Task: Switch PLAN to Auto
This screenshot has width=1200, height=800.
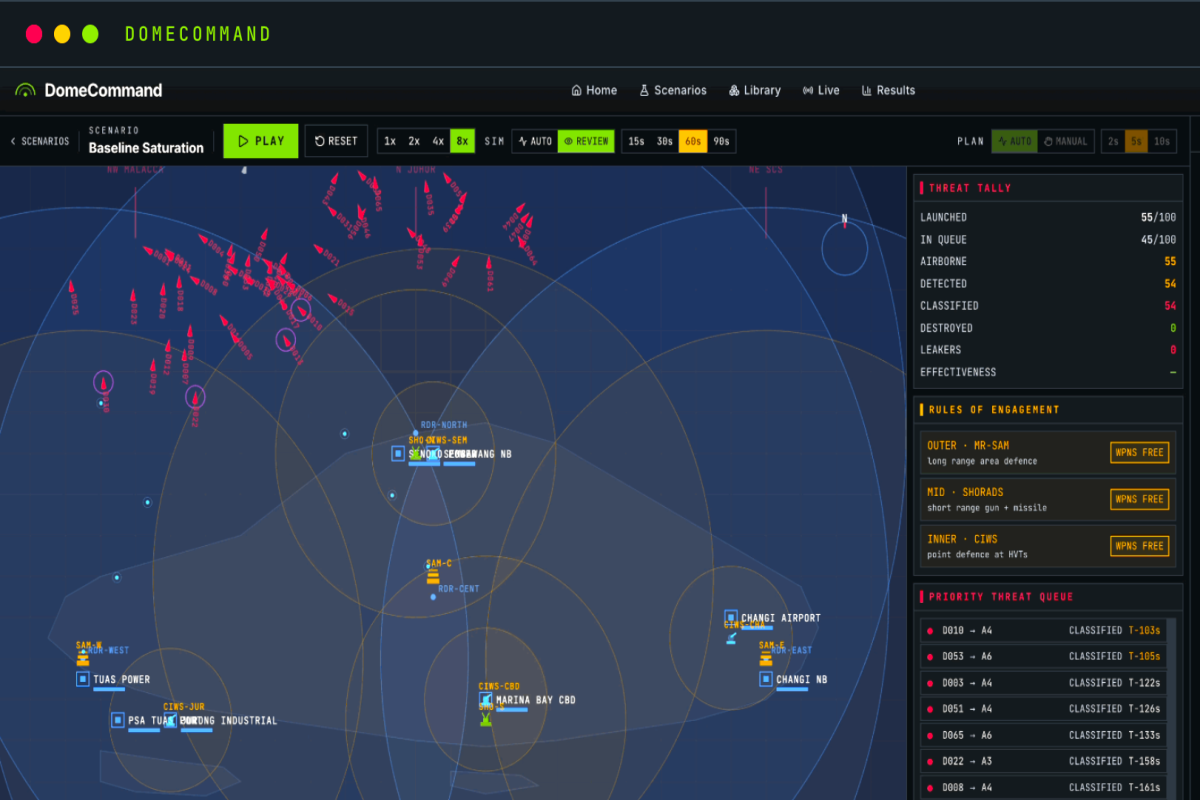Action: pyautogui.click(x=1014, y=141)
